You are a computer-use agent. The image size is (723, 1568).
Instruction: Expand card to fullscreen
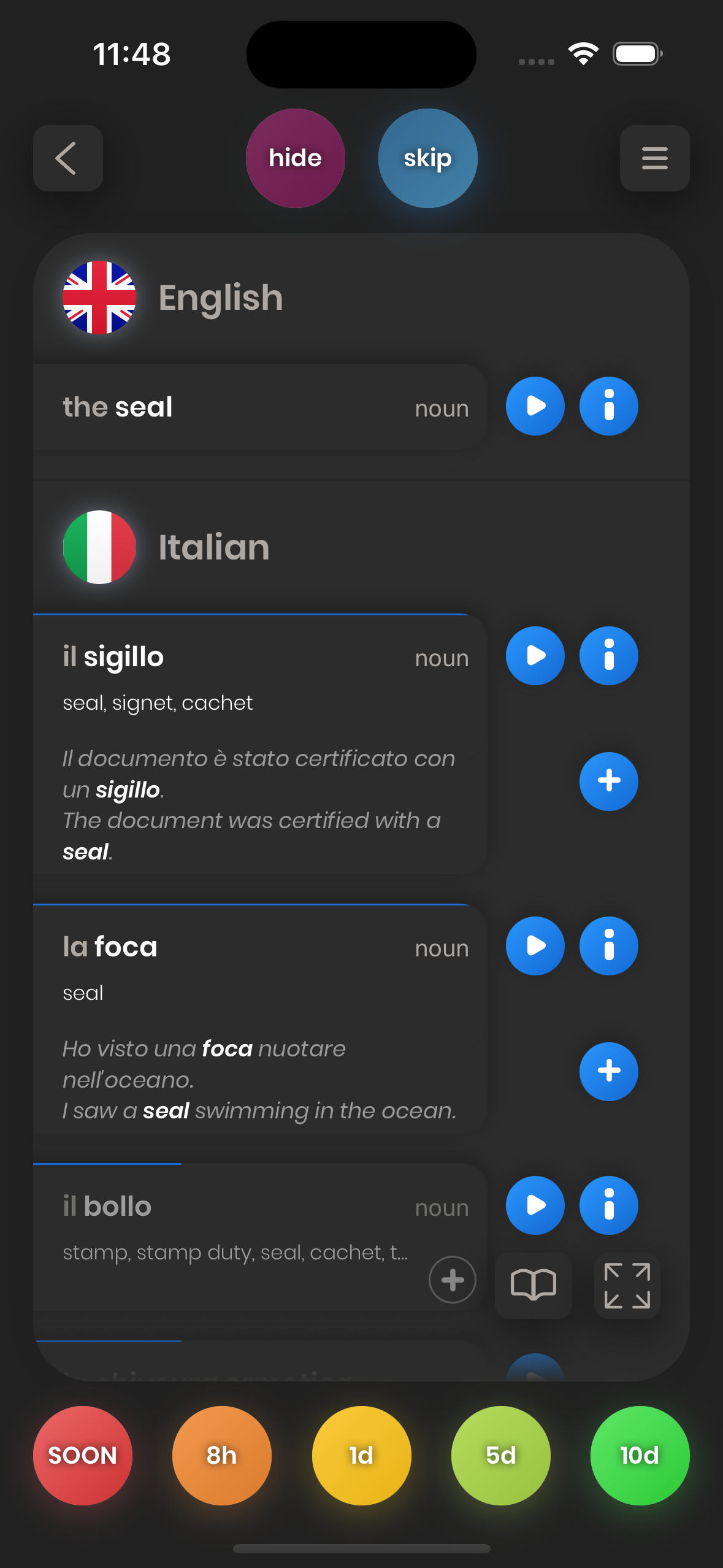pos(627,1285)
